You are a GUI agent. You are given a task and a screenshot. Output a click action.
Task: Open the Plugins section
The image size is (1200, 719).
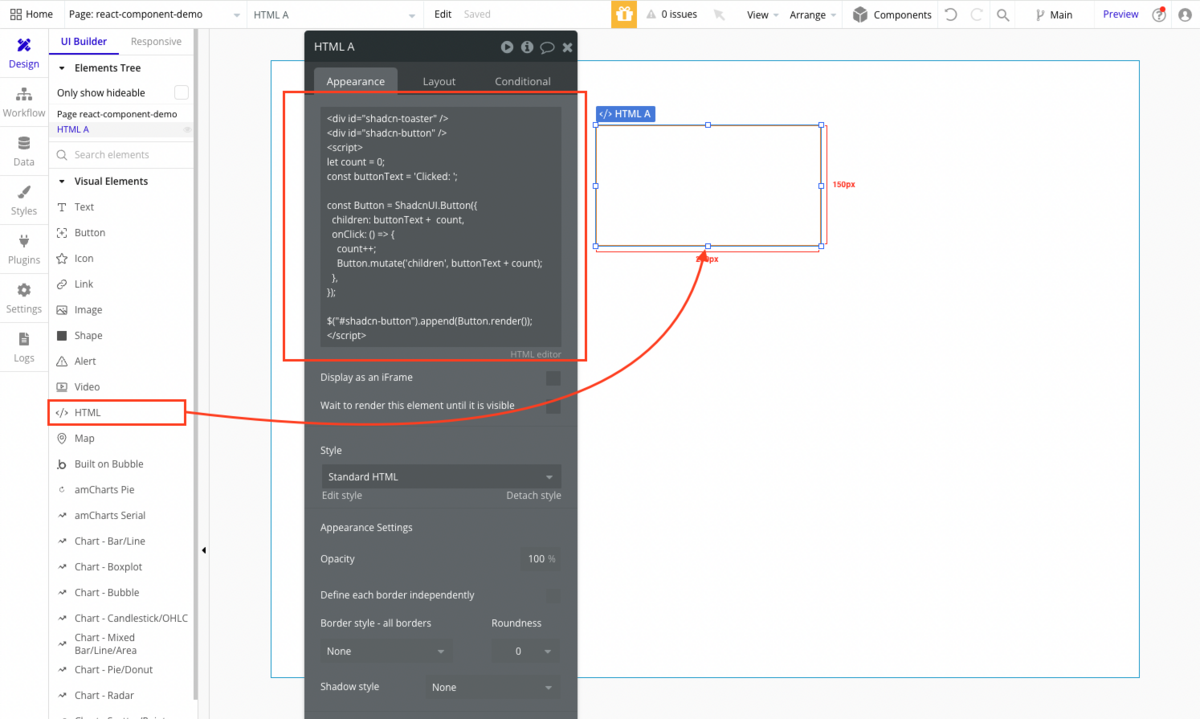click(24, 249)
